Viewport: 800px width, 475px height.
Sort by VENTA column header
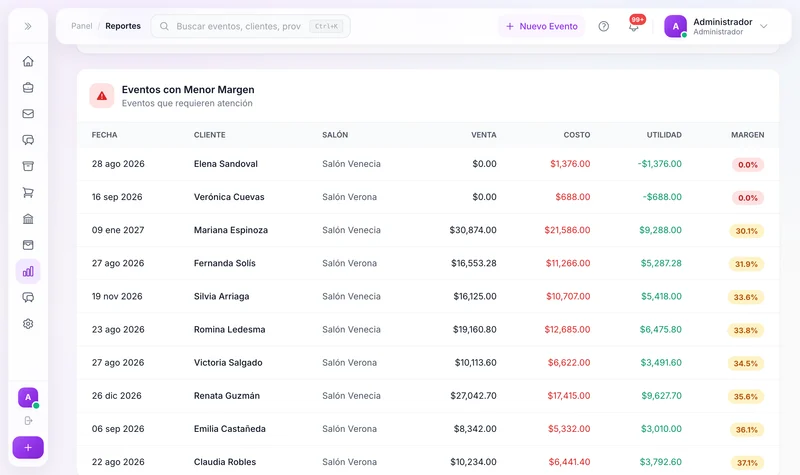pos(484,135)
